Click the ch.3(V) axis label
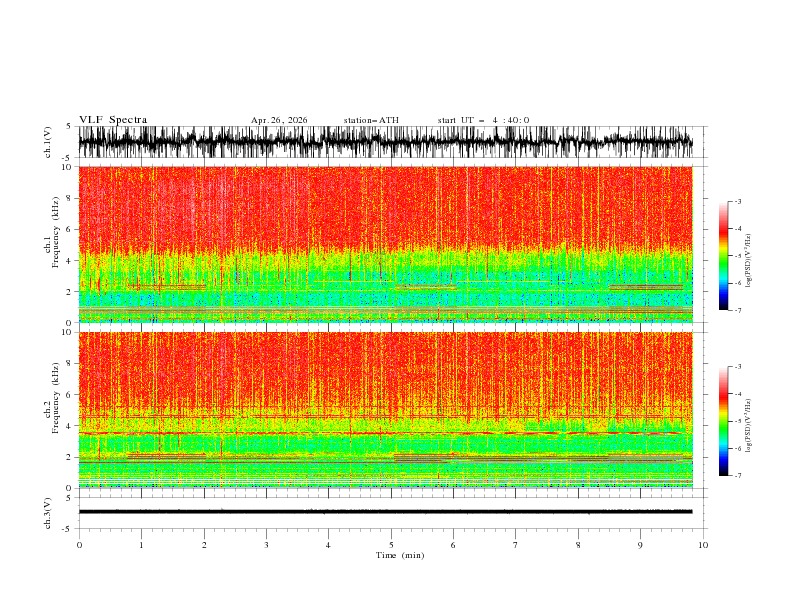 tap(48, 513)
